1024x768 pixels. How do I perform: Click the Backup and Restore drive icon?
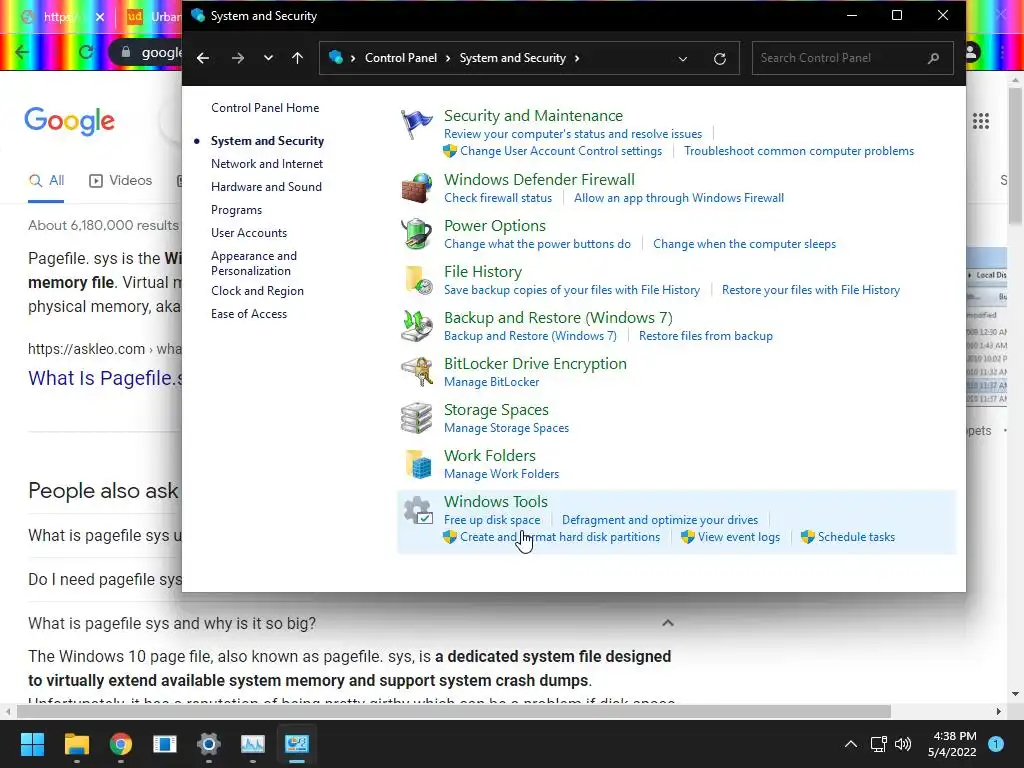(x=417, y=326)
